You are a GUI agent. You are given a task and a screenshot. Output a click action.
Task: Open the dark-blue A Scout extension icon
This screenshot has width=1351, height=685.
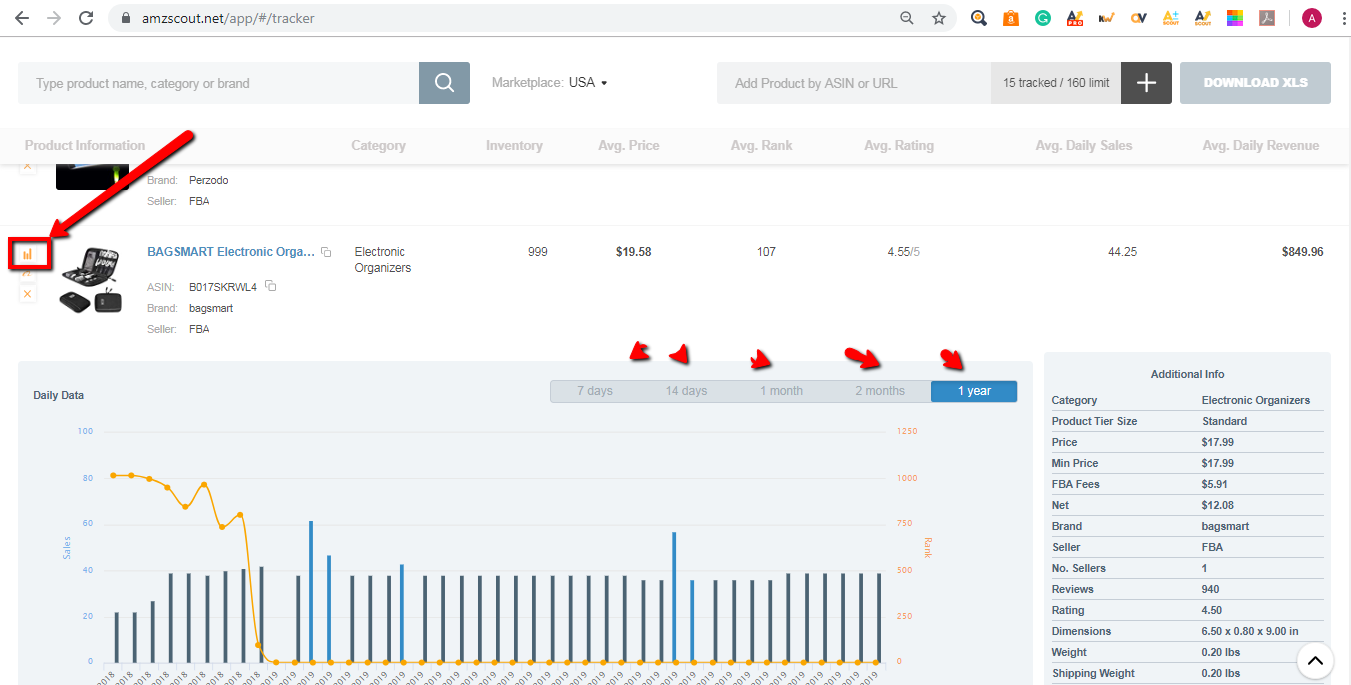1203,18
